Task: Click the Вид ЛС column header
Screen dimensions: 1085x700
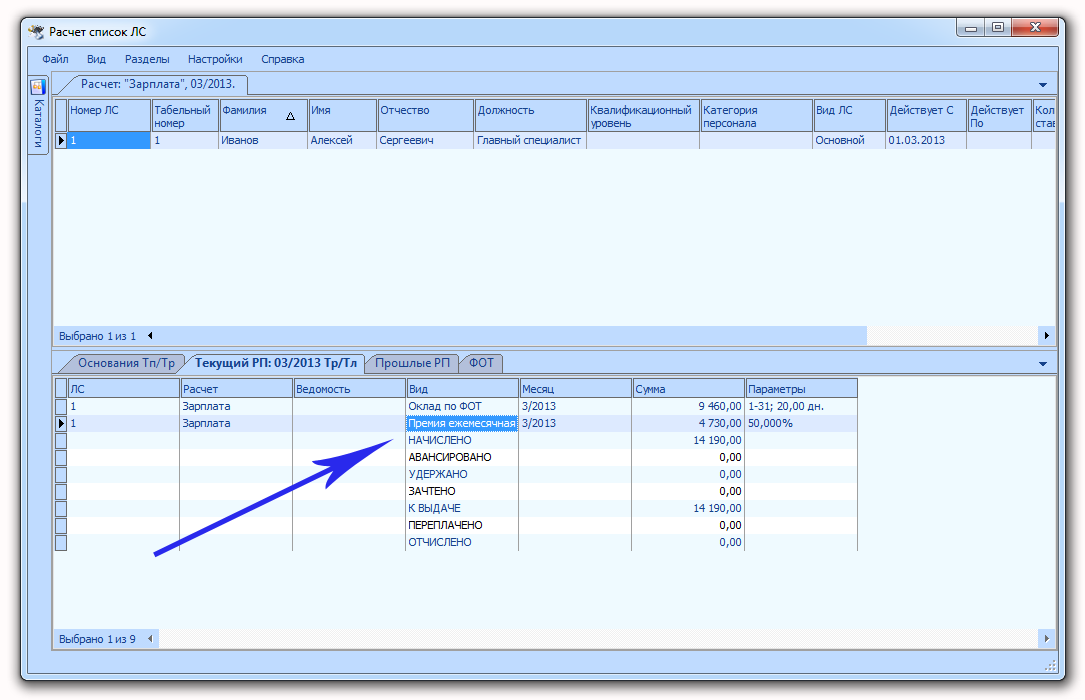Action: (850, 116)
